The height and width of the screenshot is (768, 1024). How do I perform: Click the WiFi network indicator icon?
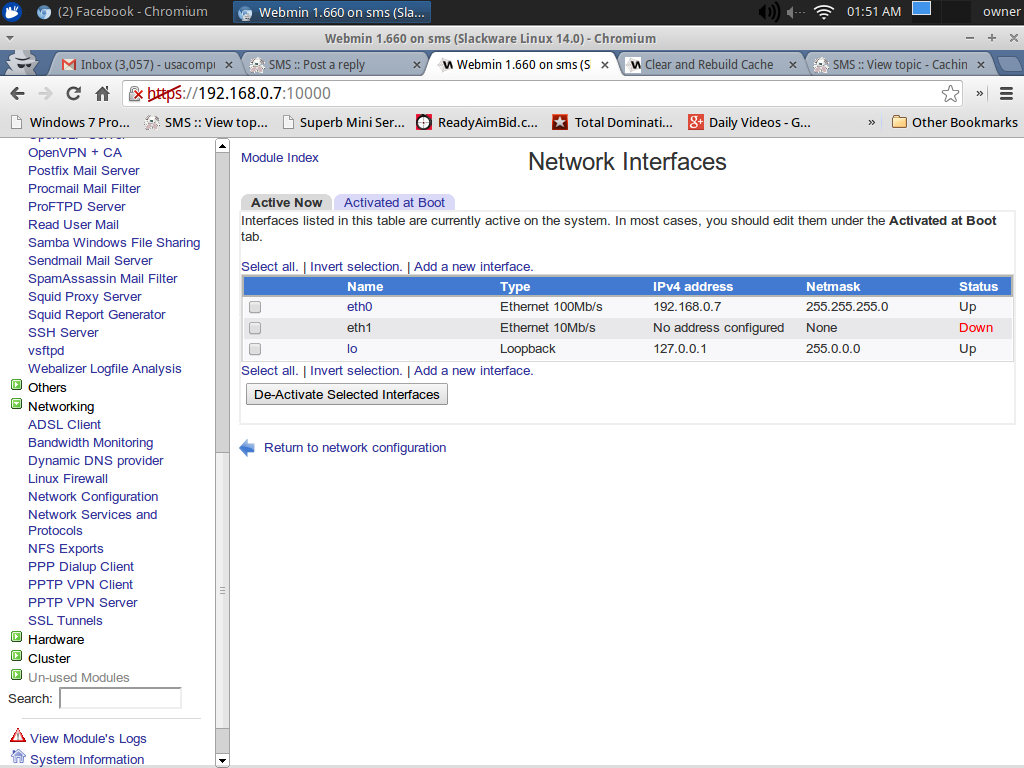point(823,12)
